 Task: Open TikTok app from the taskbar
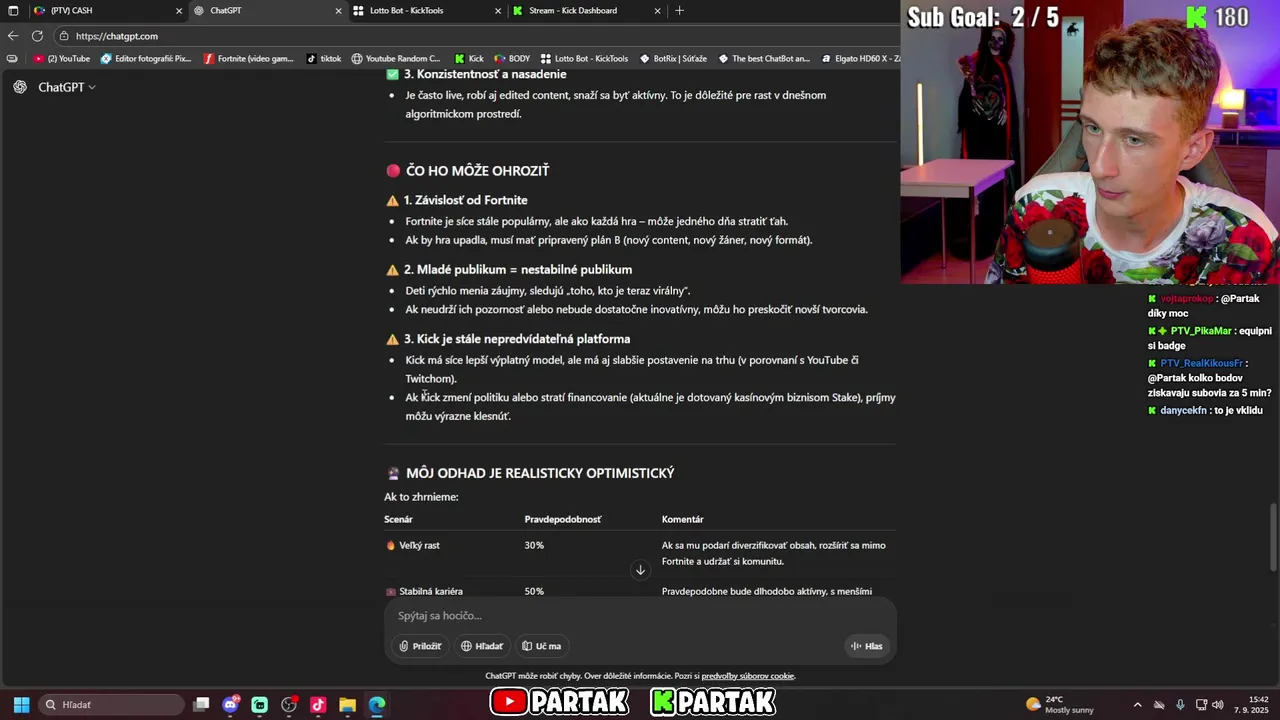pyautogui.click(x=318, y=705)
